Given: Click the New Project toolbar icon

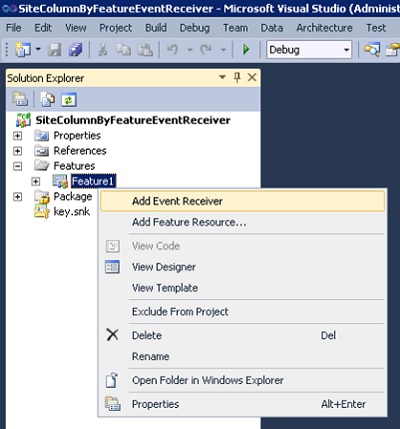Looking at the screenshot, I should point(23,50).
